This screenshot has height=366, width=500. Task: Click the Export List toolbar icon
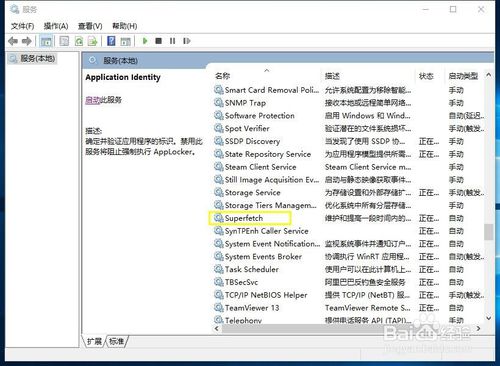(x=92, y=41)
